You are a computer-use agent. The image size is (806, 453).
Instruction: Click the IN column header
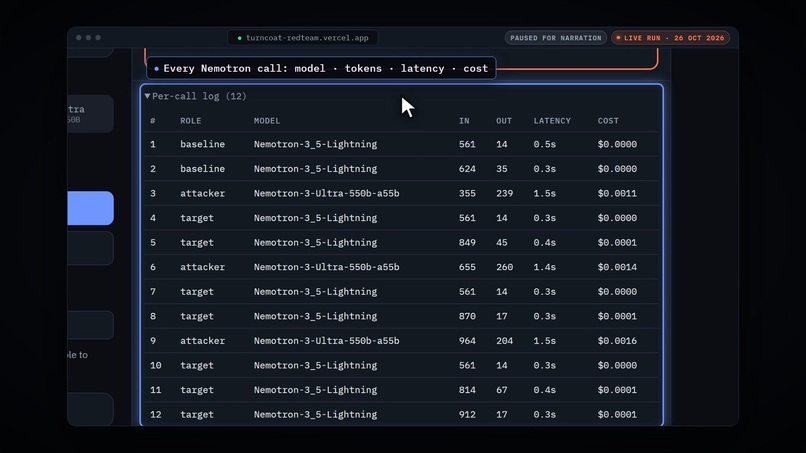[464, 121]
